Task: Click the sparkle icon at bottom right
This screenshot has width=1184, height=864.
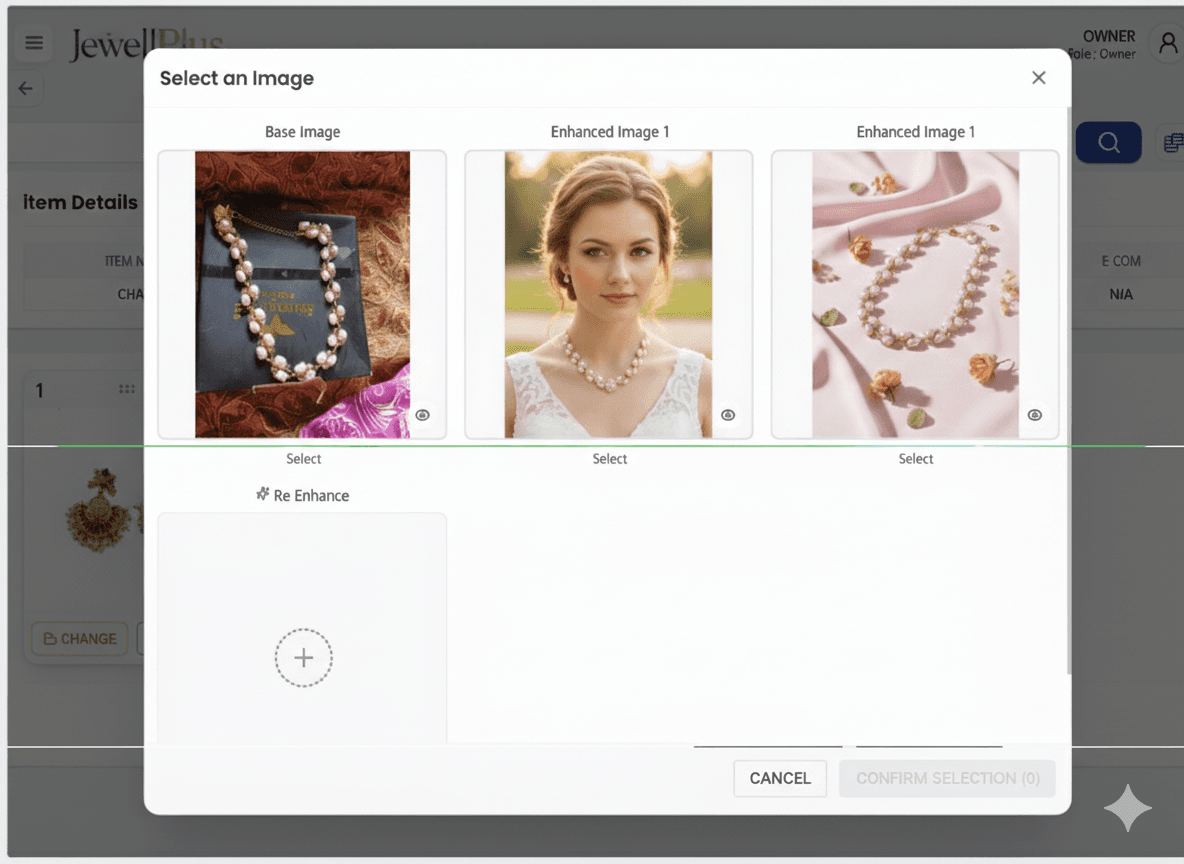Action: pyautogui.click(x=1128, y=808)
